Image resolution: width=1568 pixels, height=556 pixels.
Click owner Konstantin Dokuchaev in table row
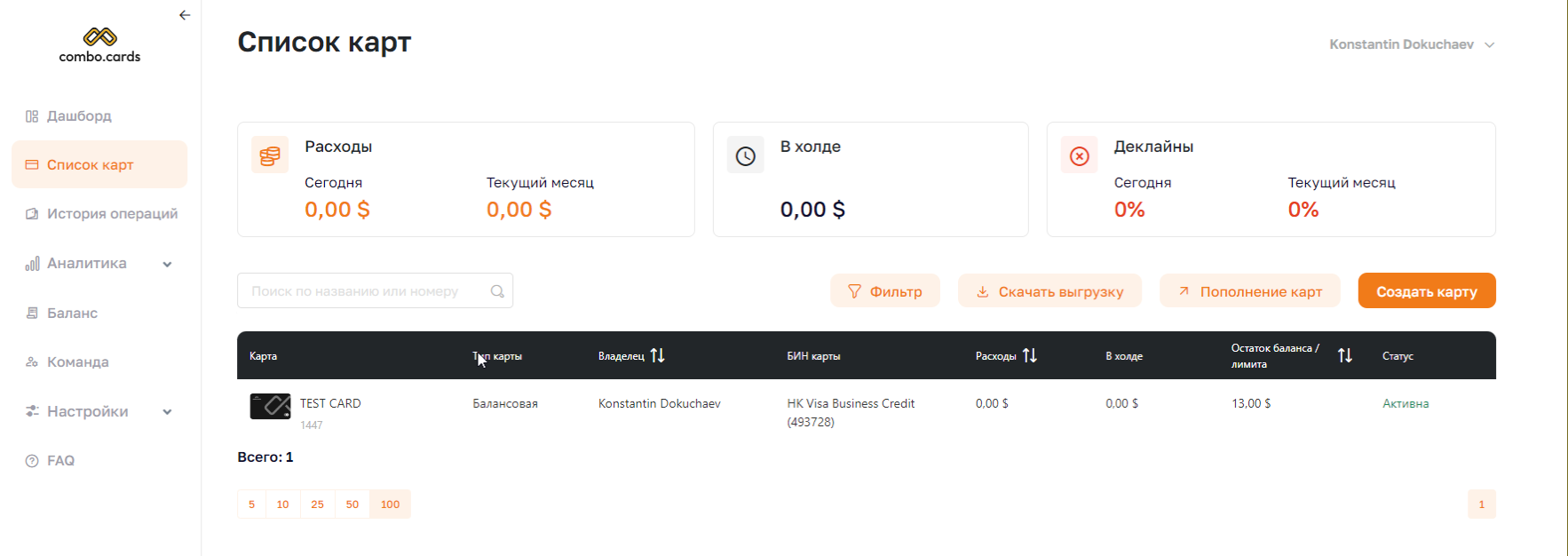660,403
